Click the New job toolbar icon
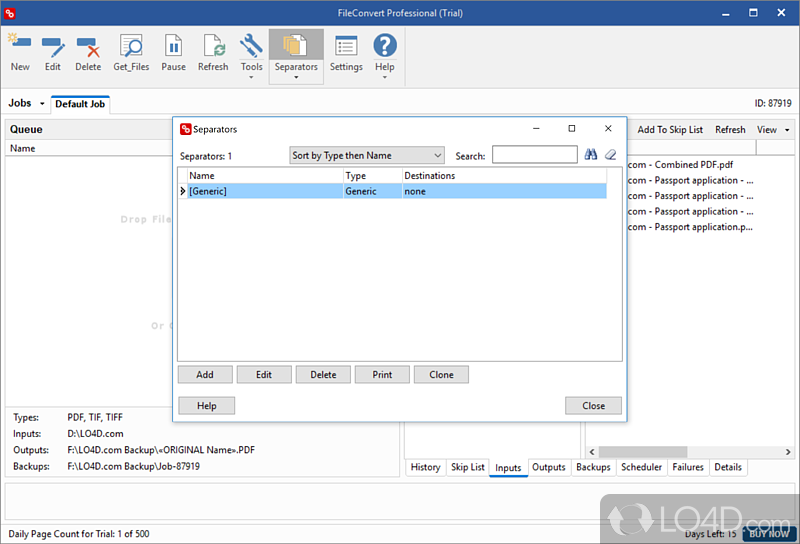 click(20, 52)
